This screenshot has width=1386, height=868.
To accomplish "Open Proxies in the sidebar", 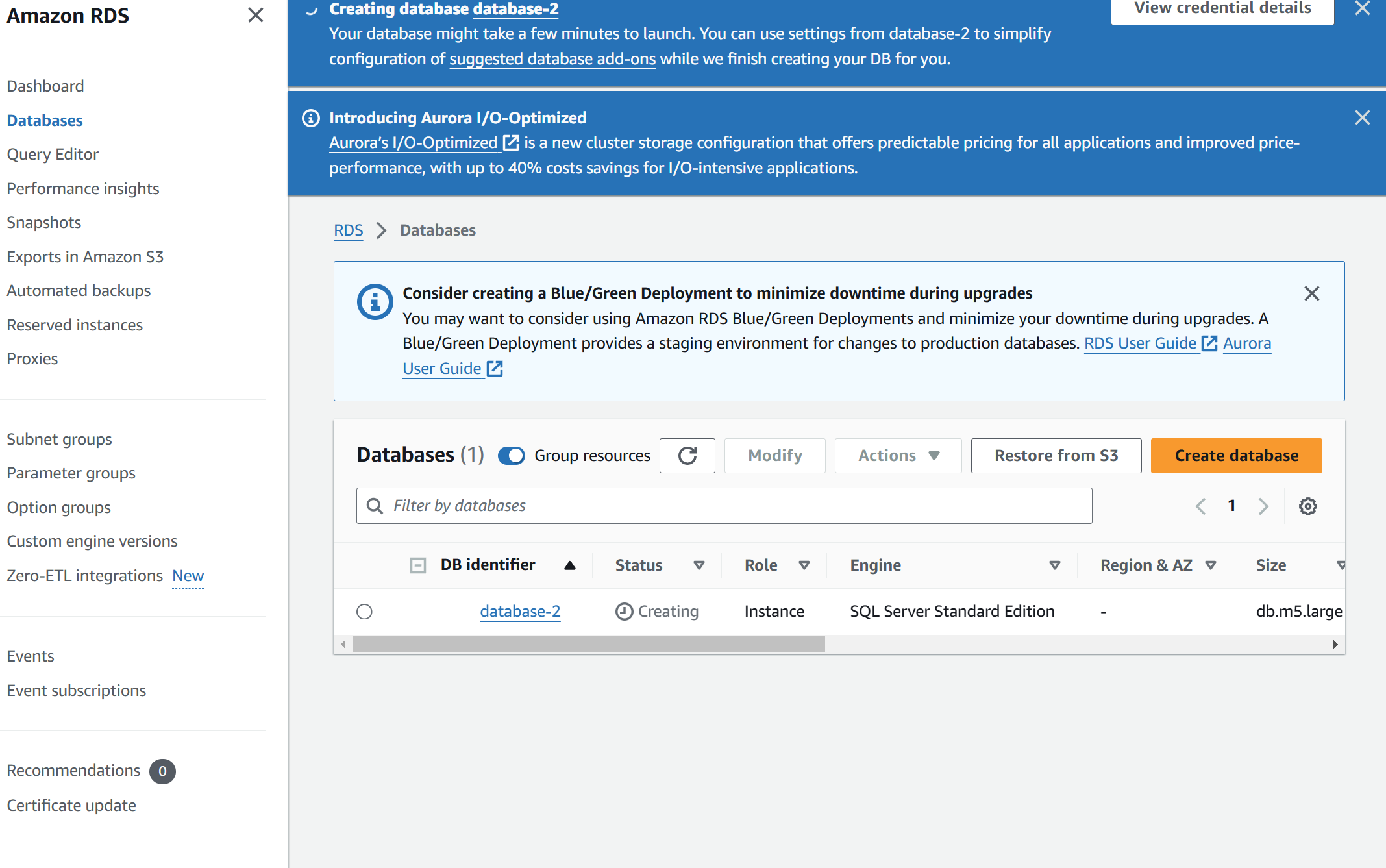I will (32, 359).
